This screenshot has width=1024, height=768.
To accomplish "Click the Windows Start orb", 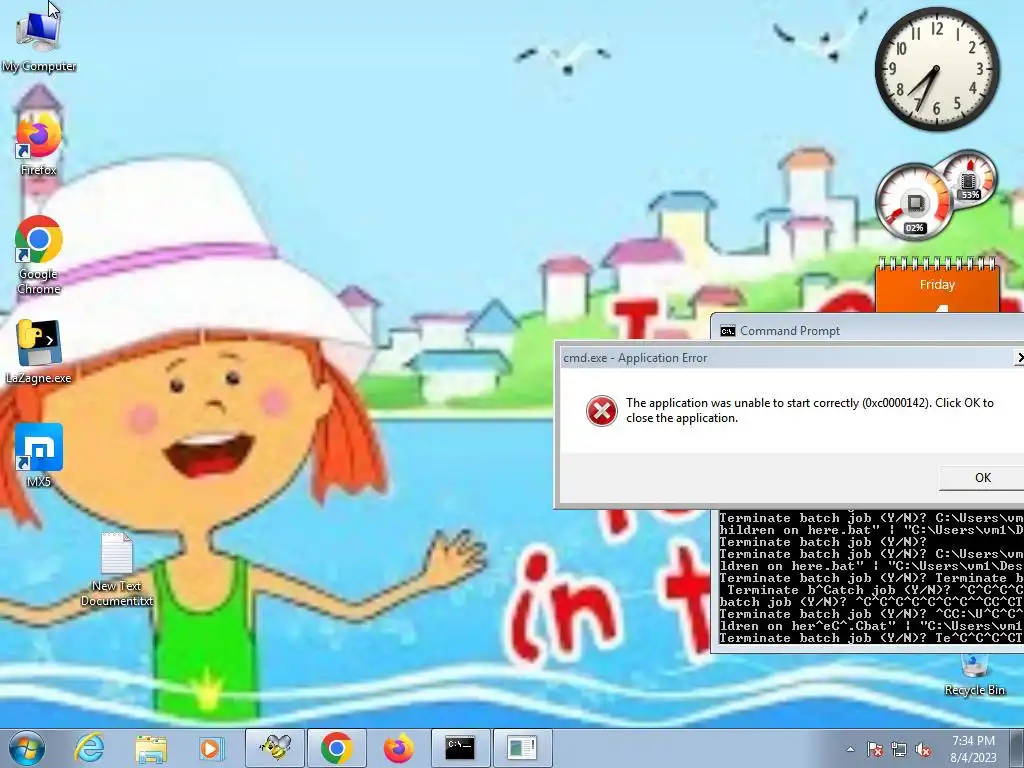I will click(27, 748).
